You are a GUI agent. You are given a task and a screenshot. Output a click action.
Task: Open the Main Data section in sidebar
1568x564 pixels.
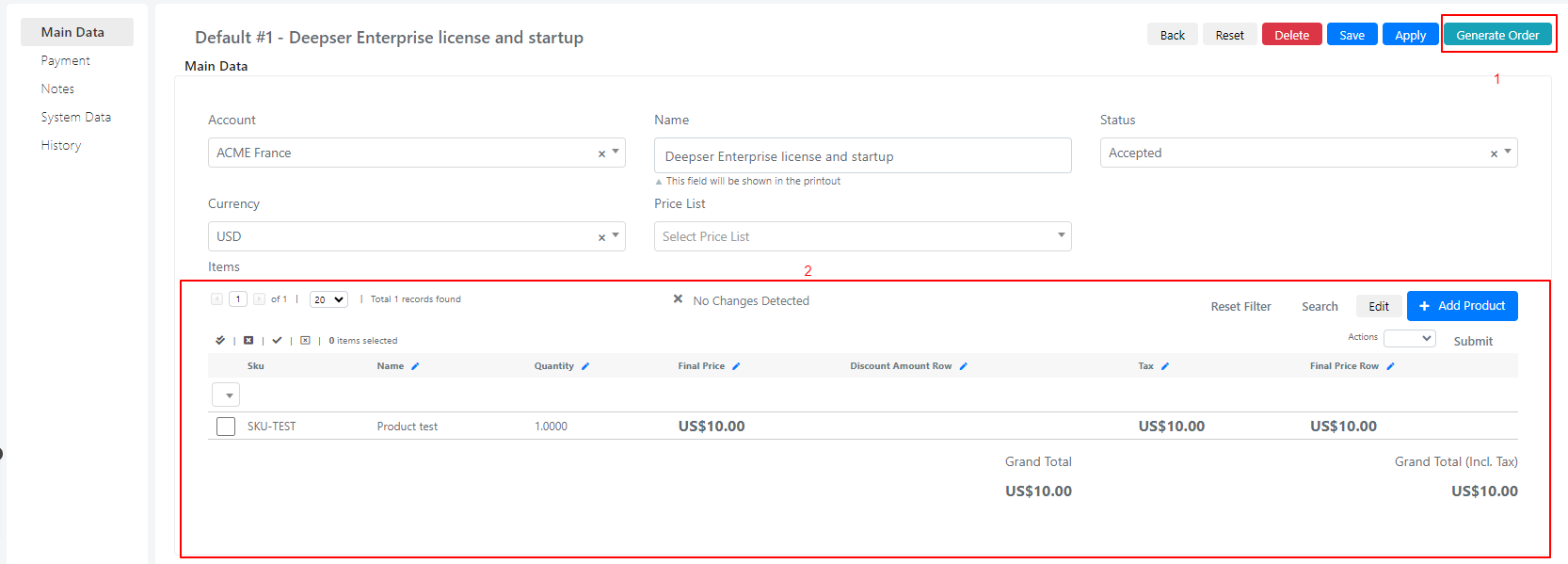click(77, 32)
